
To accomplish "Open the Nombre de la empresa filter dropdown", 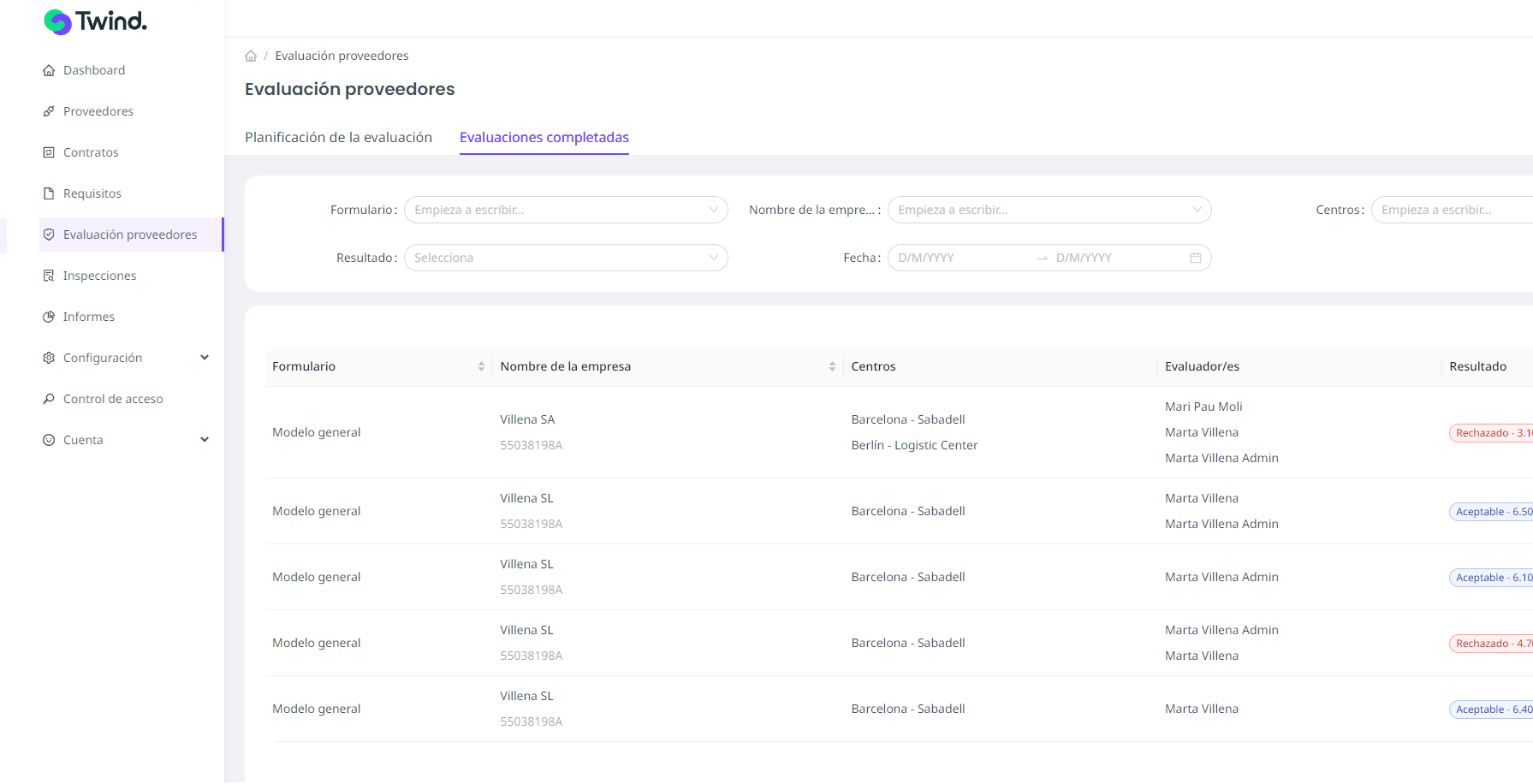I will [x=1049, y=210].
